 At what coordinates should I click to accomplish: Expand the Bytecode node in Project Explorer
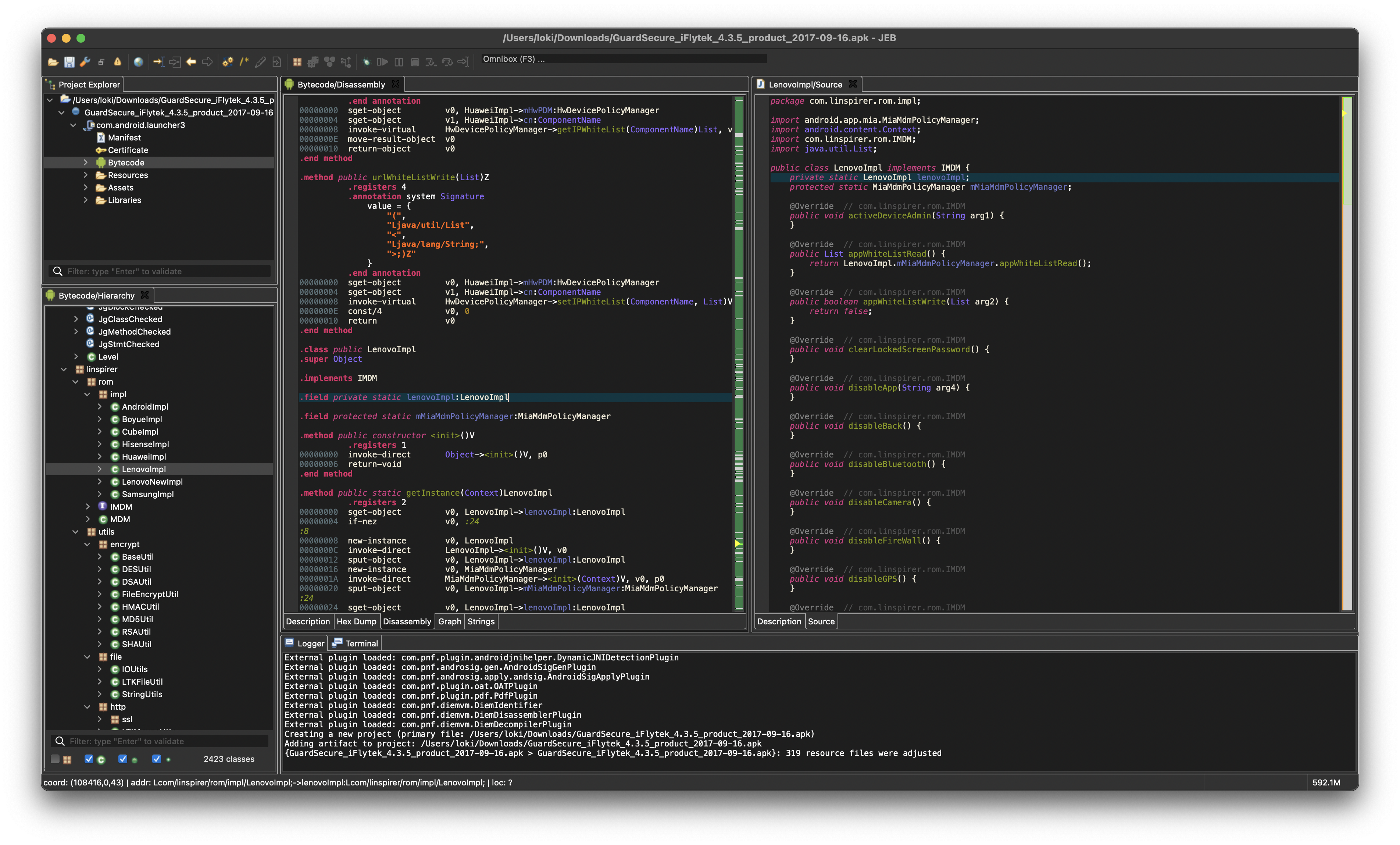coord(86,163)
